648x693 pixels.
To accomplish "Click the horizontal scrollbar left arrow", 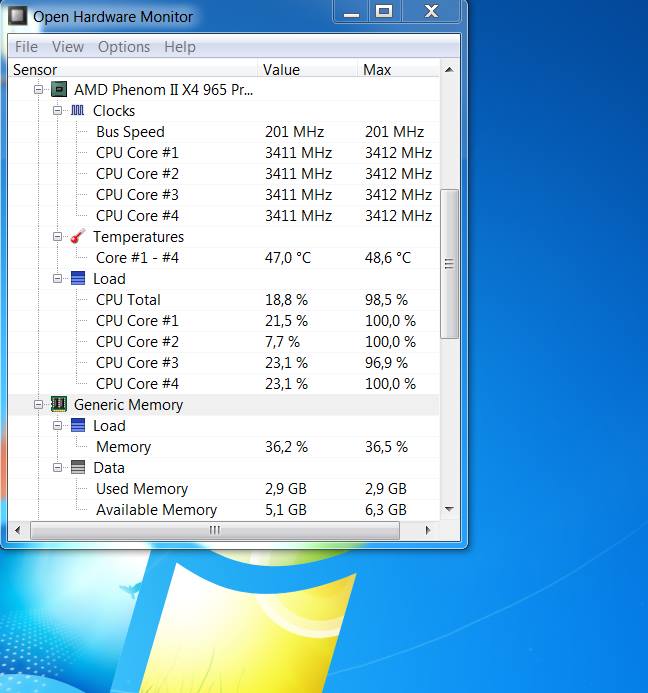I will [18, 530].
